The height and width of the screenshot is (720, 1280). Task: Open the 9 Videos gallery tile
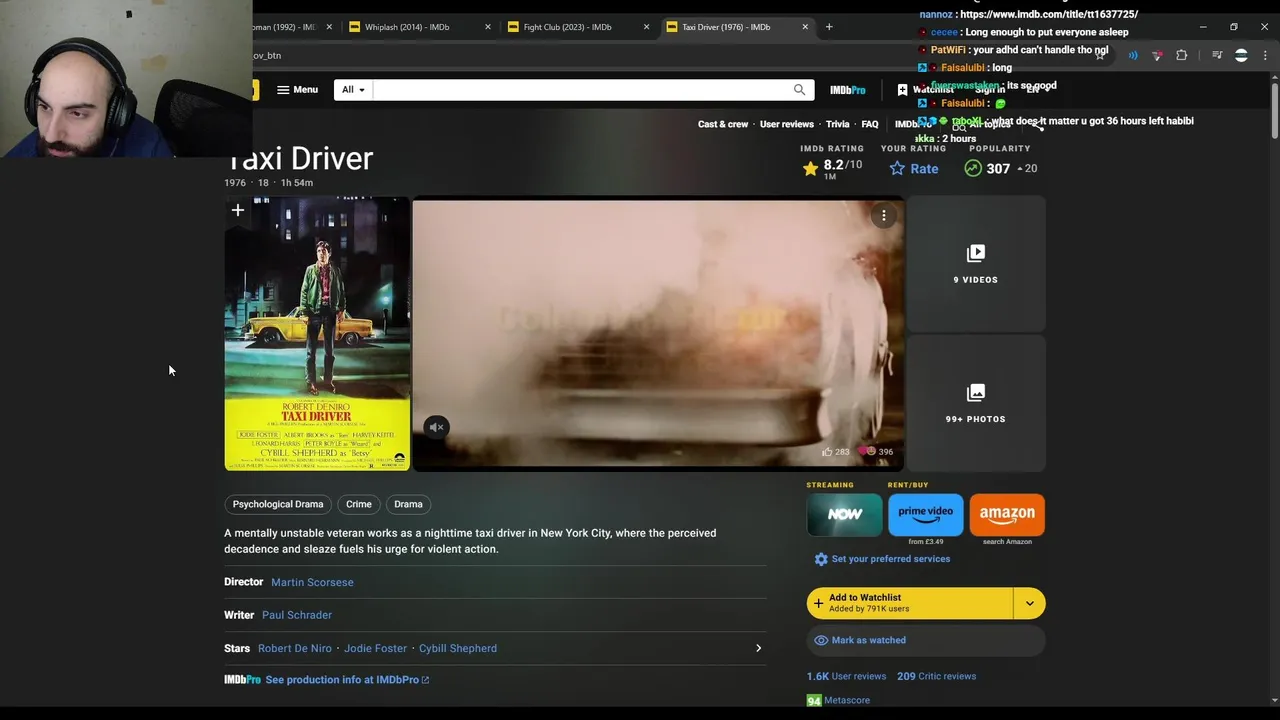pyautogui.click(x=976, y=264)
